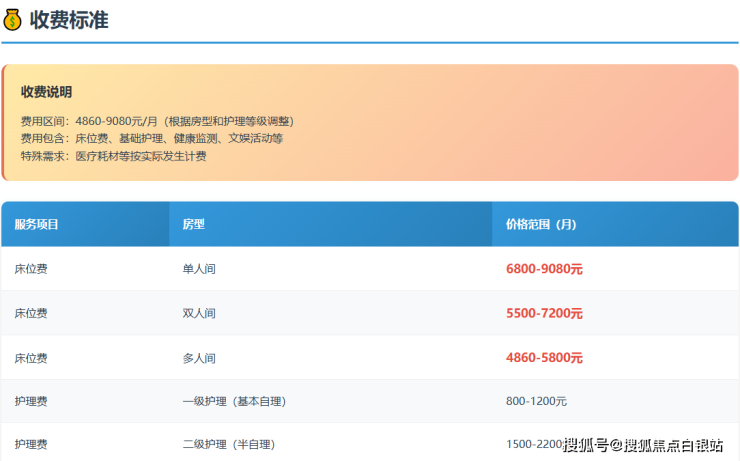The image size is (740, 461).
Task: Select the 单人间 room type cell
Action: [x=198, y=269]
